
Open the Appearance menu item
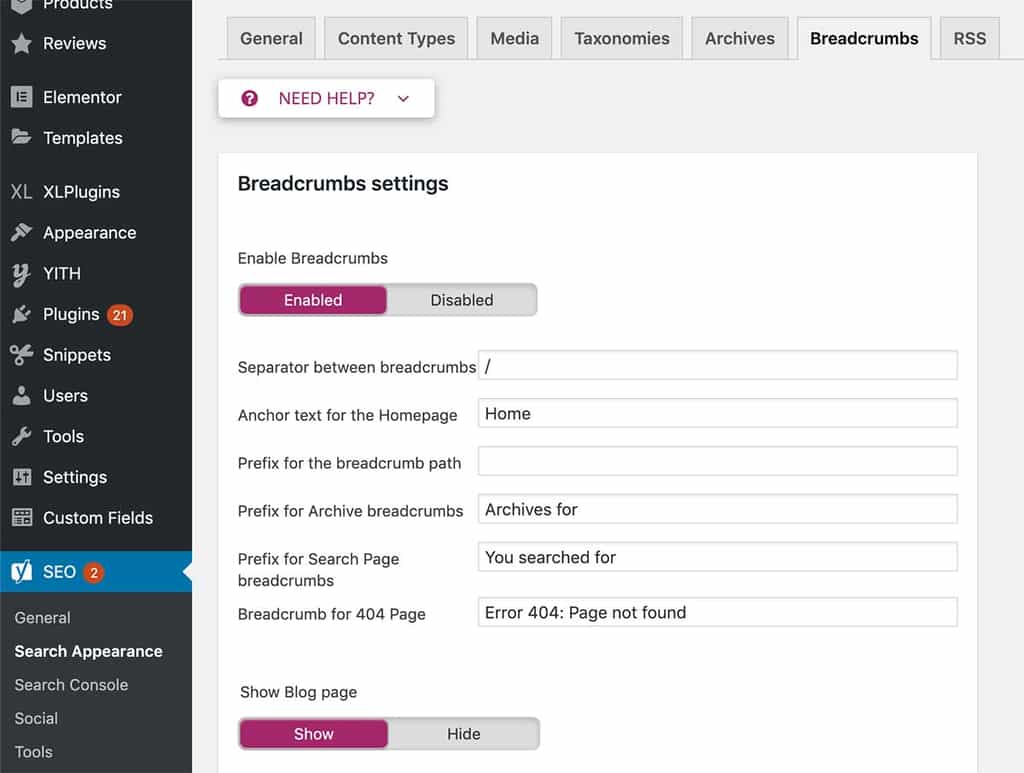click(96, 232)
